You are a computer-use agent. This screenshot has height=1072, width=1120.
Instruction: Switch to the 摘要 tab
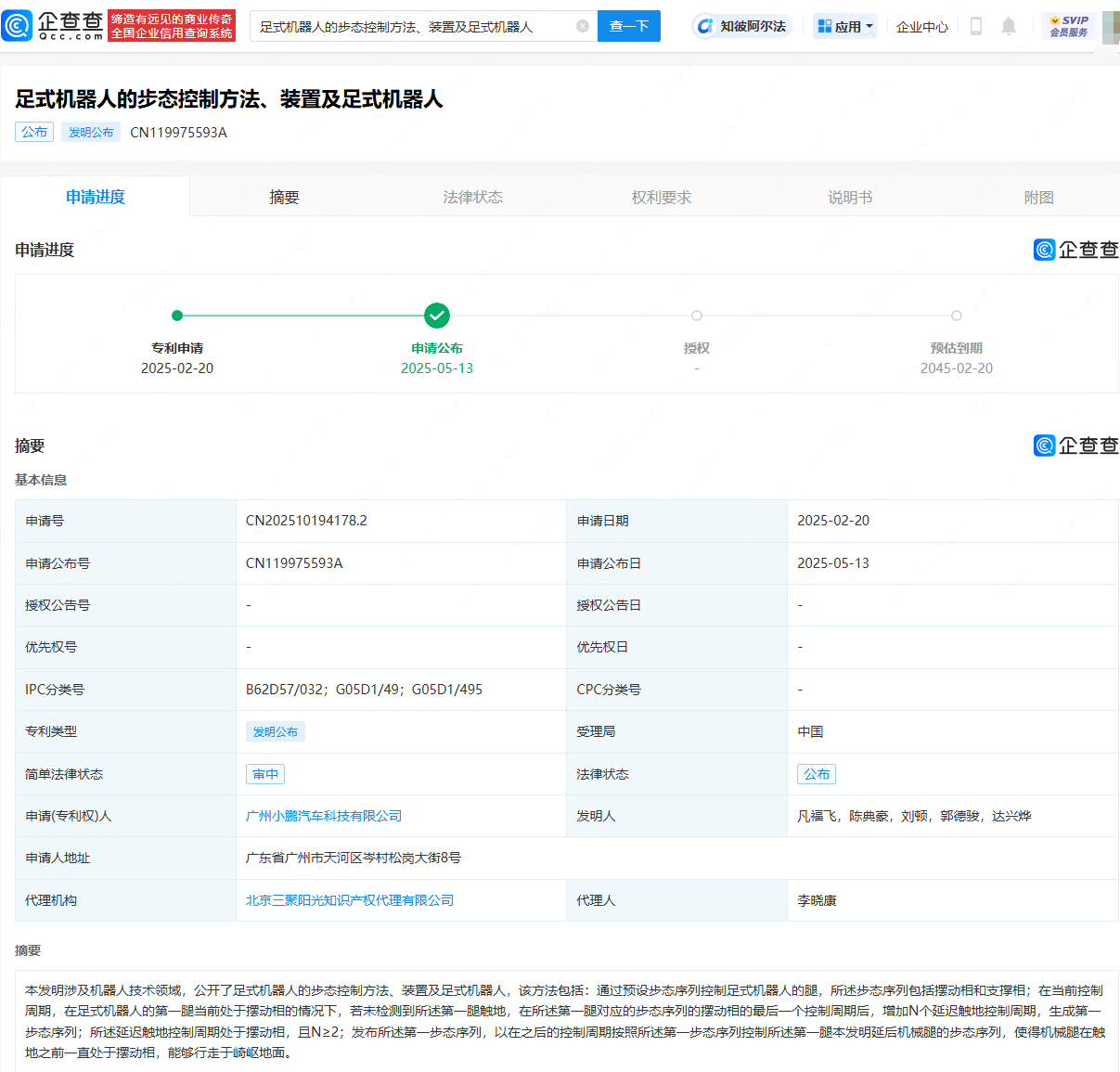(x=284, y=197)
